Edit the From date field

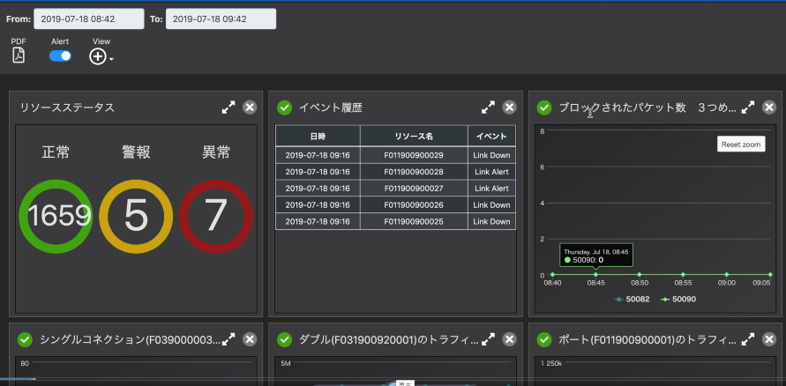click(x=89, y=19)
